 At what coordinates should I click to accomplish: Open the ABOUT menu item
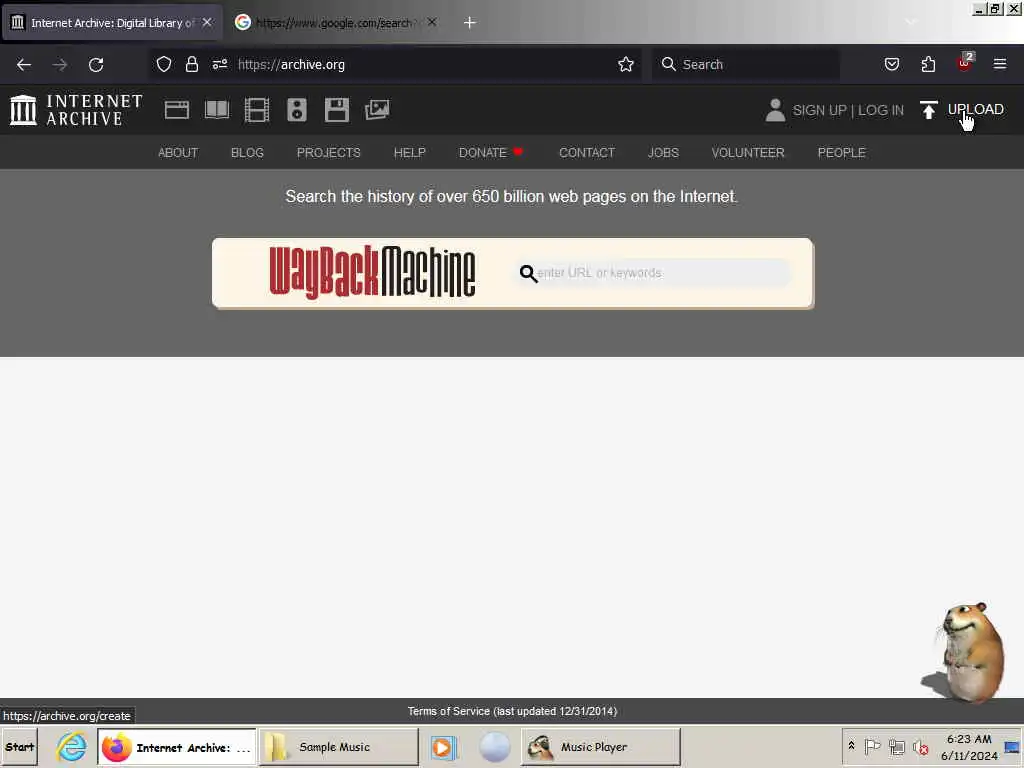pyautogui.click(x=178, y=152)
